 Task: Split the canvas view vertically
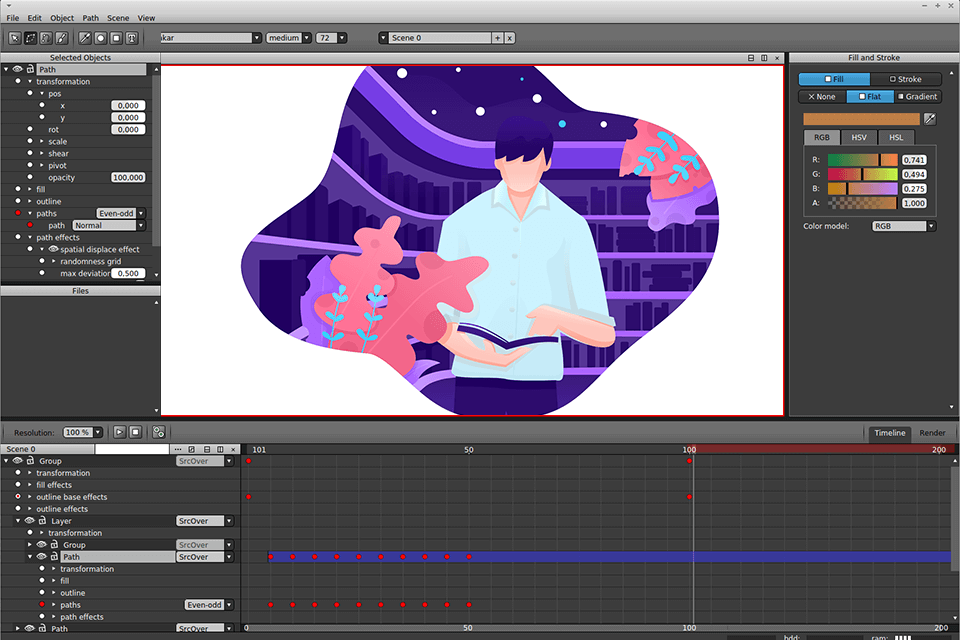(764, 58)
